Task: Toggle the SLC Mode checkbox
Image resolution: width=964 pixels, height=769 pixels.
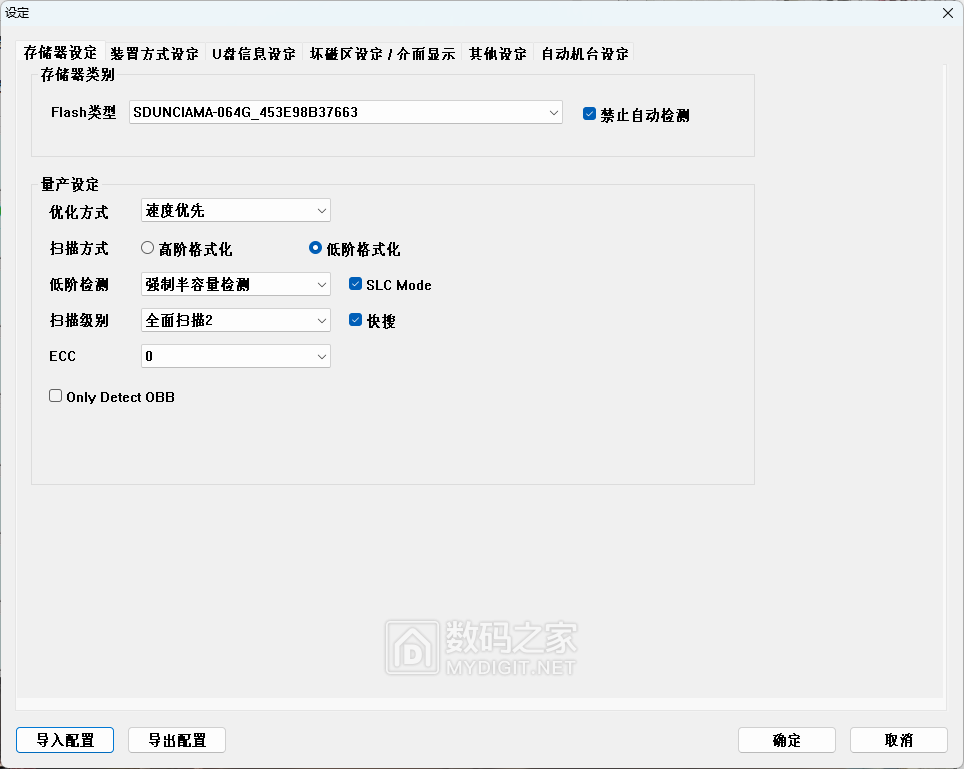Action: click(x=355, y=284)
